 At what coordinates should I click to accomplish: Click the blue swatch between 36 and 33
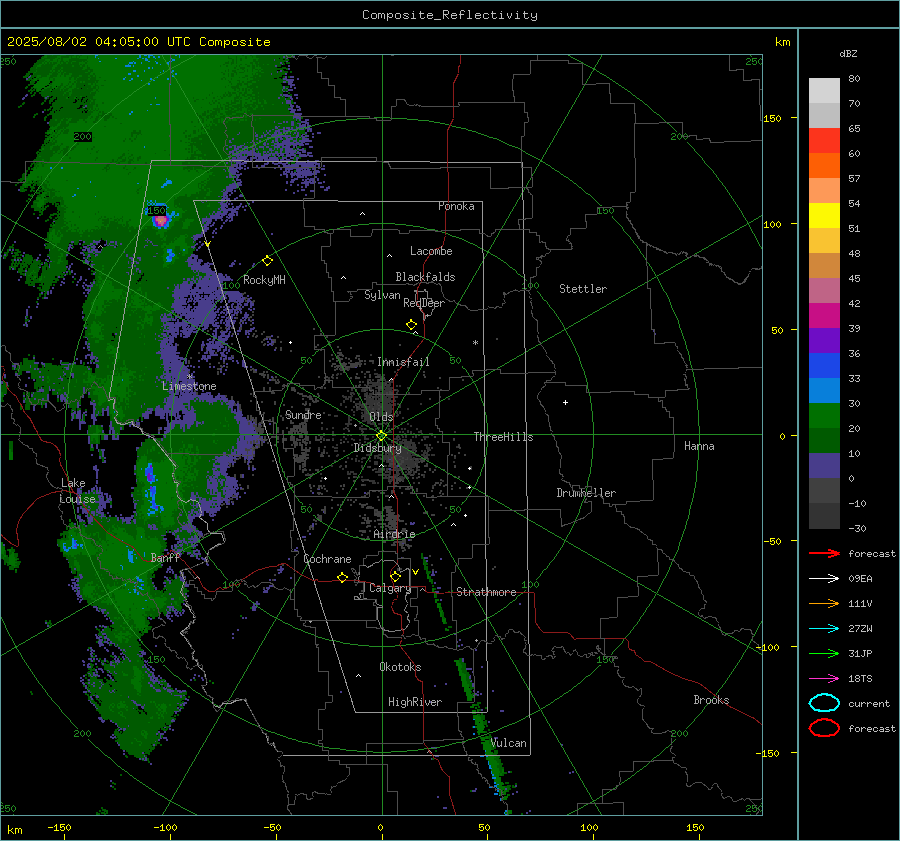(x=824, y=366)
